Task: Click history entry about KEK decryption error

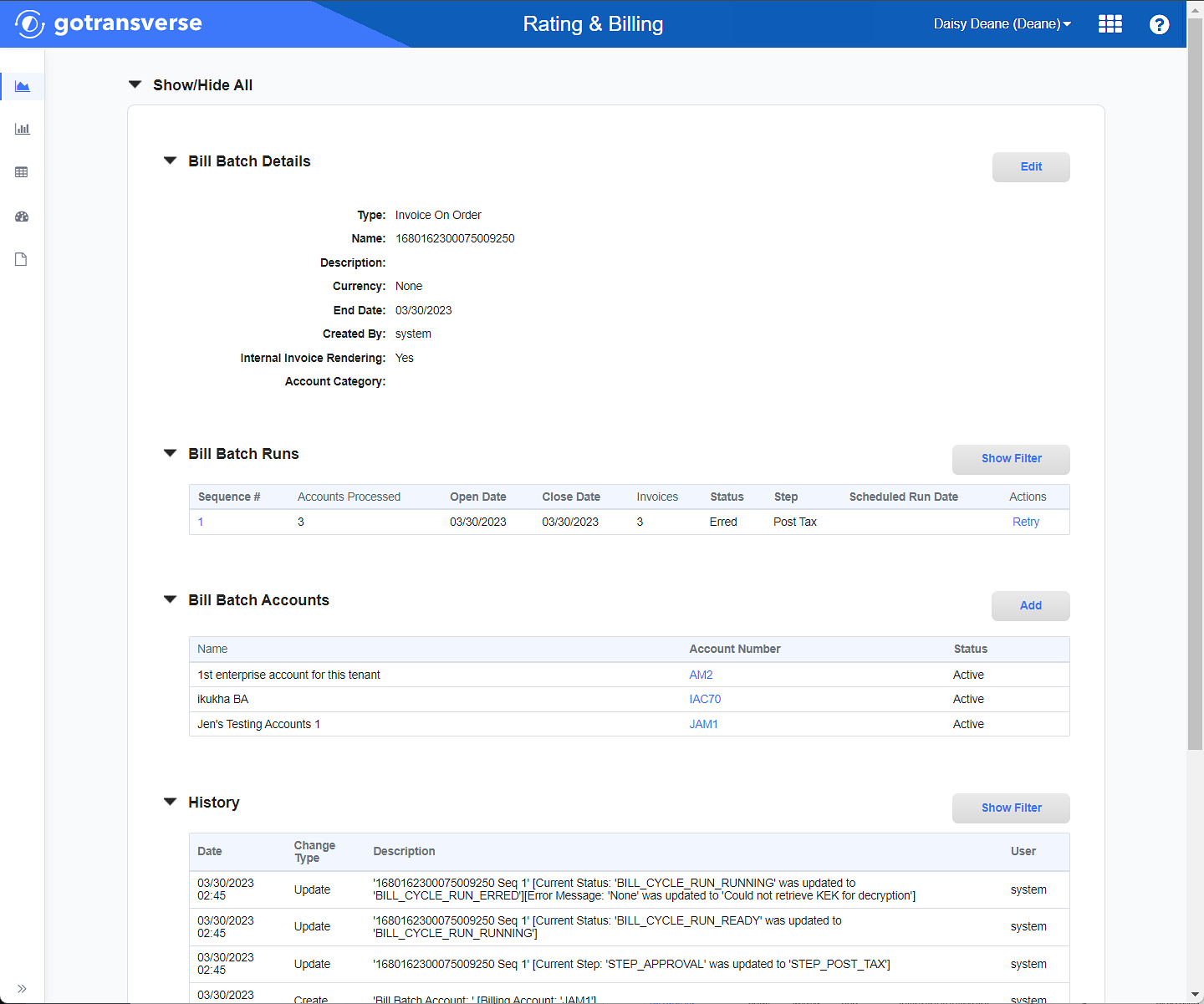Action: point(644,889)
